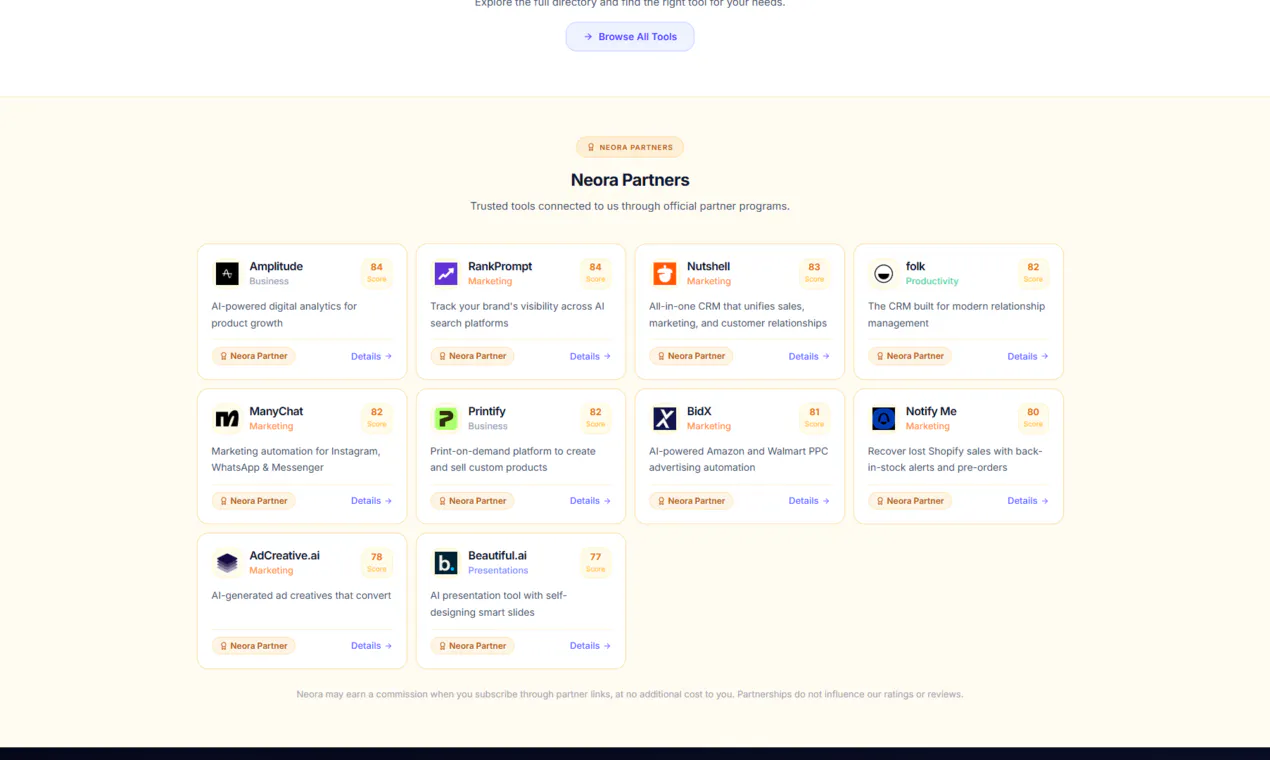The width and height of the screenshot is (1270, 760).
Task: Click the Notify Me tool name
Action: coord(931,411)
